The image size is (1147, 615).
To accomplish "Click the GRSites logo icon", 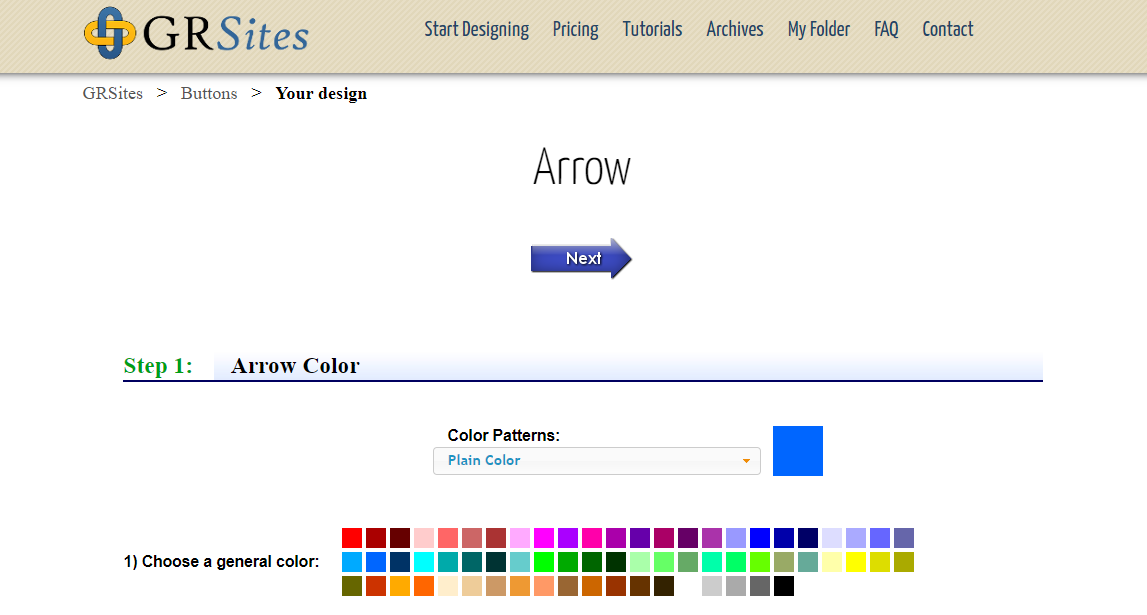I will tap(110, 31).
